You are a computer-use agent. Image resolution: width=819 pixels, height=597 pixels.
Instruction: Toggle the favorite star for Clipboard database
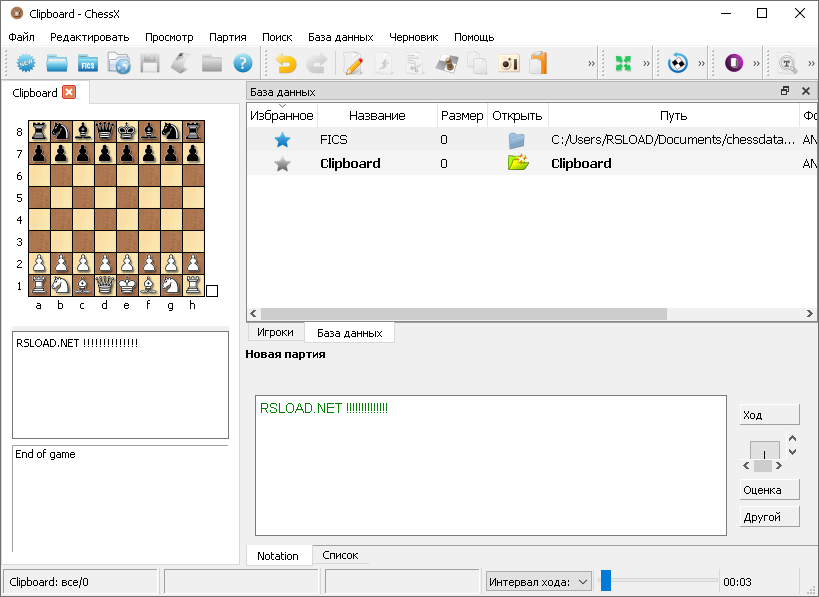point(281,163)
